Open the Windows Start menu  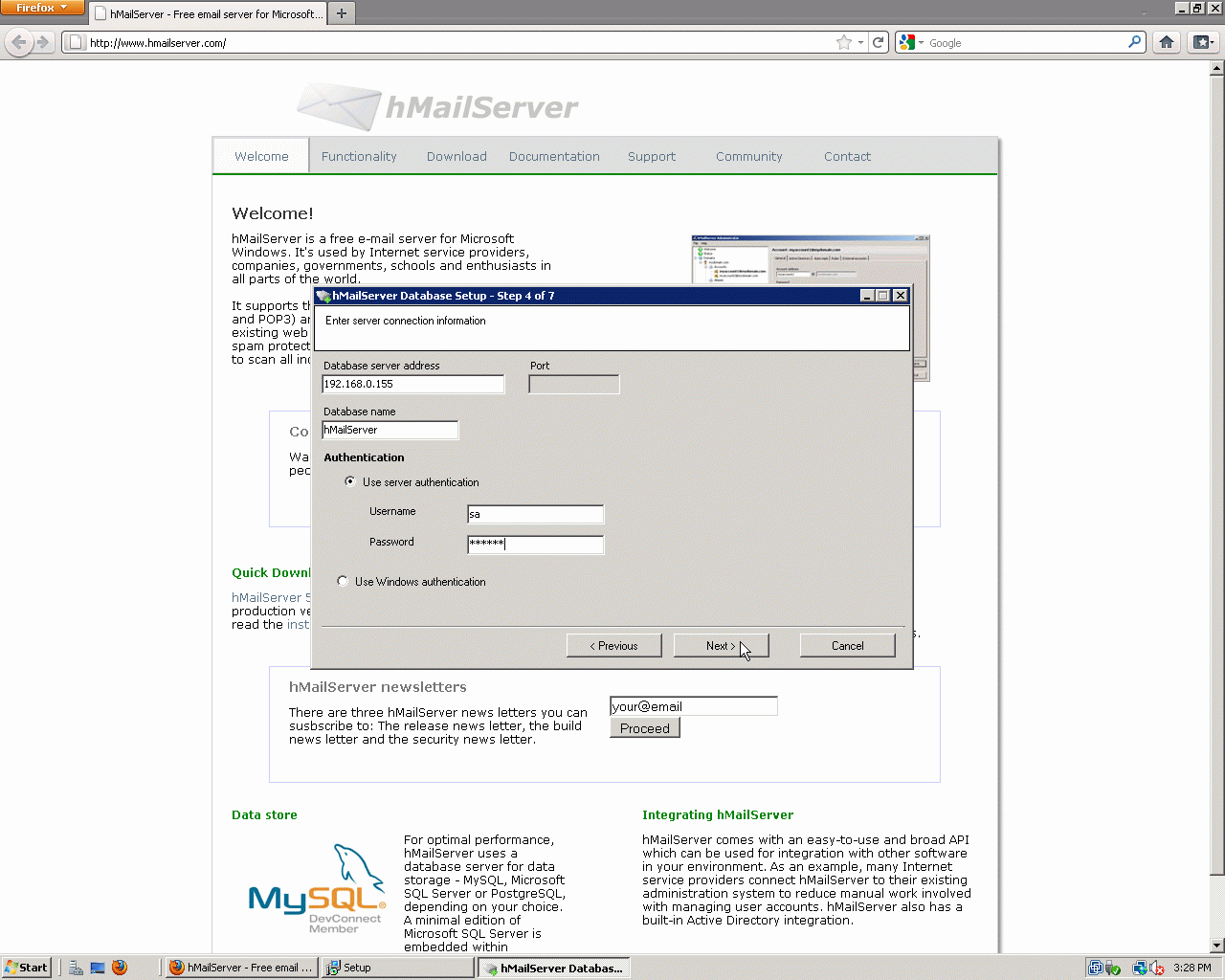pos(26,968)
